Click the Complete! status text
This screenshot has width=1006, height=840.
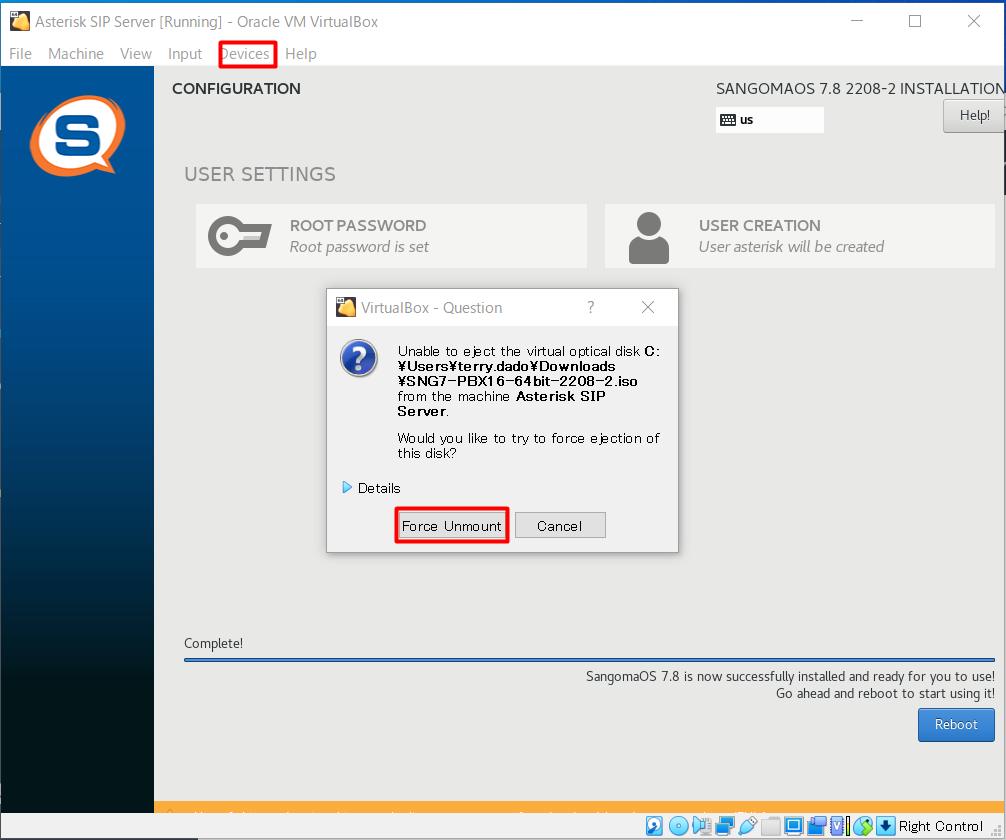(x=214, y=643)
